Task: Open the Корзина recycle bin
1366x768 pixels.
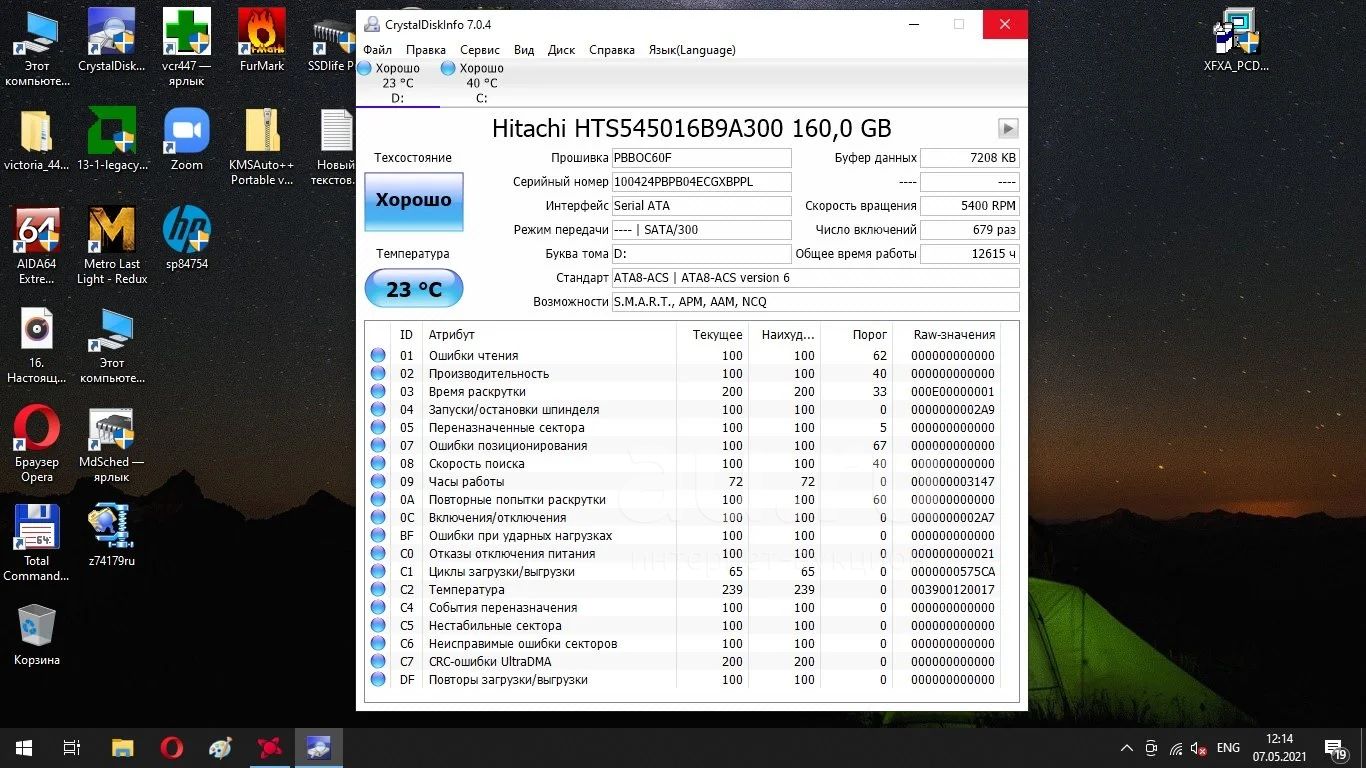Action: pyautogui.click(x=37, y=635)
